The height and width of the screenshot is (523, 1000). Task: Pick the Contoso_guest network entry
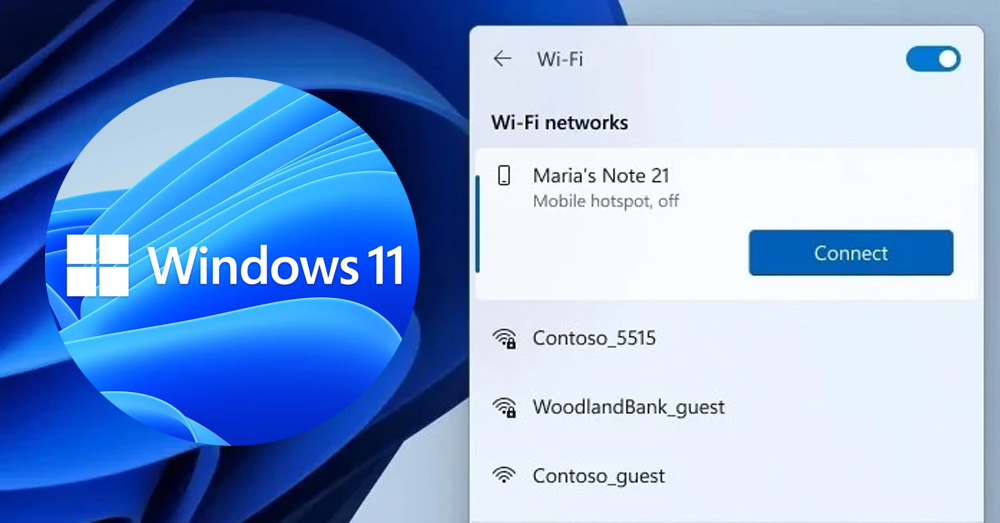click(726, 476)
